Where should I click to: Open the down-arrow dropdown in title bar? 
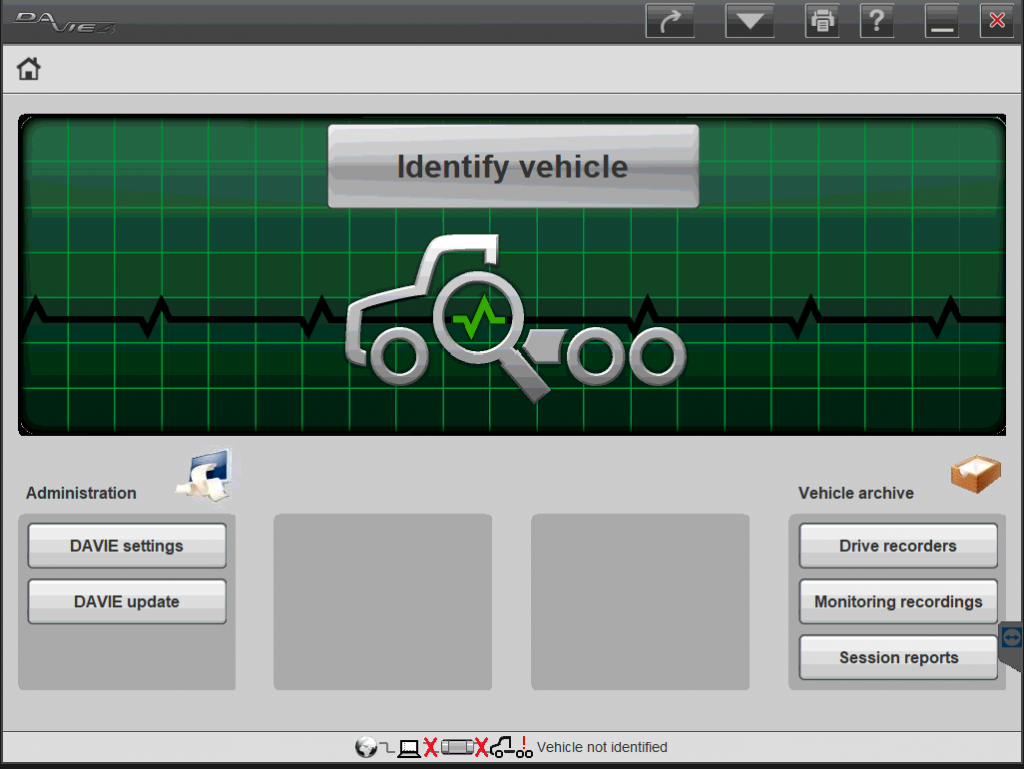[x=749, y=20]
